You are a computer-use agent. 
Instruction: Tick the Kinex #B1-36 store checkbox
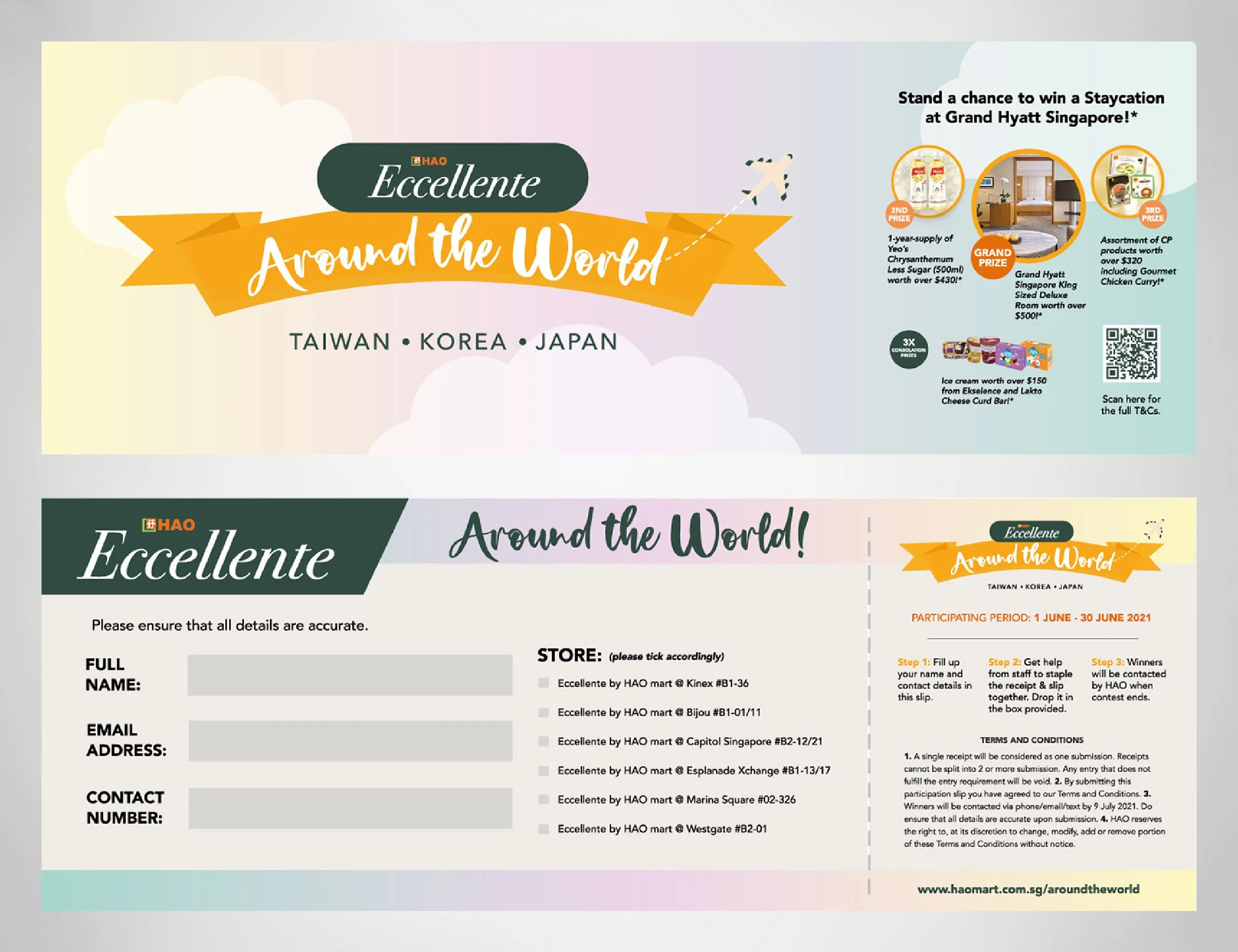point(544,684)
